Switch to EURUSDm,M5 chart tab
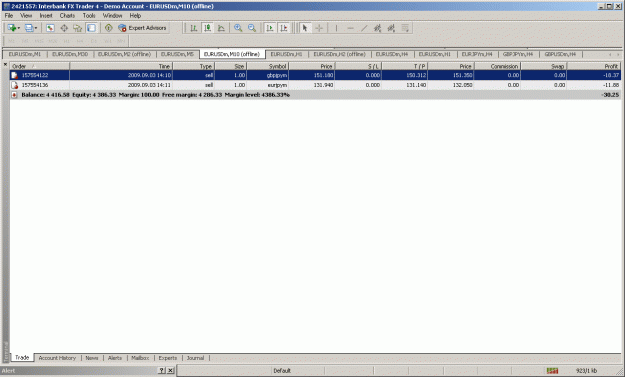 [x=177, y=54]
